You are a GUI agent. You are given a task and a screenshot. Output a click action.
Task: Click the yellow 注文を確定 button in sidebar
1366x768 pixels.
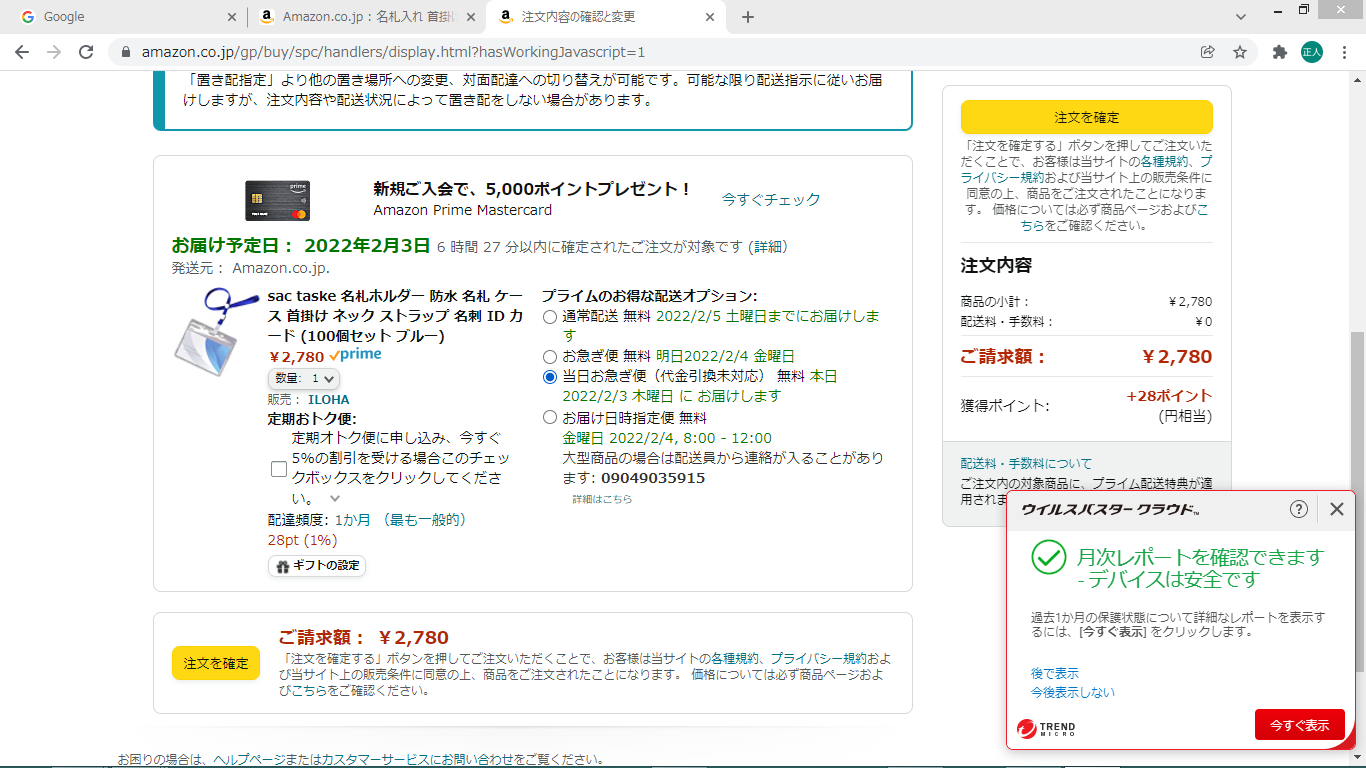[x=1086, y=117]
